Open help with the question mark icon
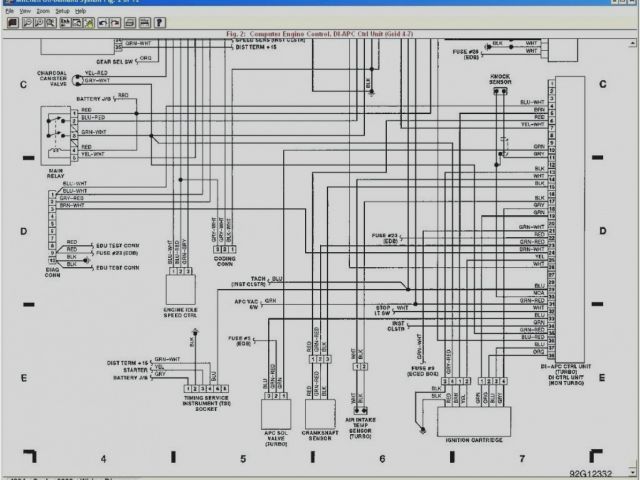This screenshot has width=640, height=480. coord(160,22)
